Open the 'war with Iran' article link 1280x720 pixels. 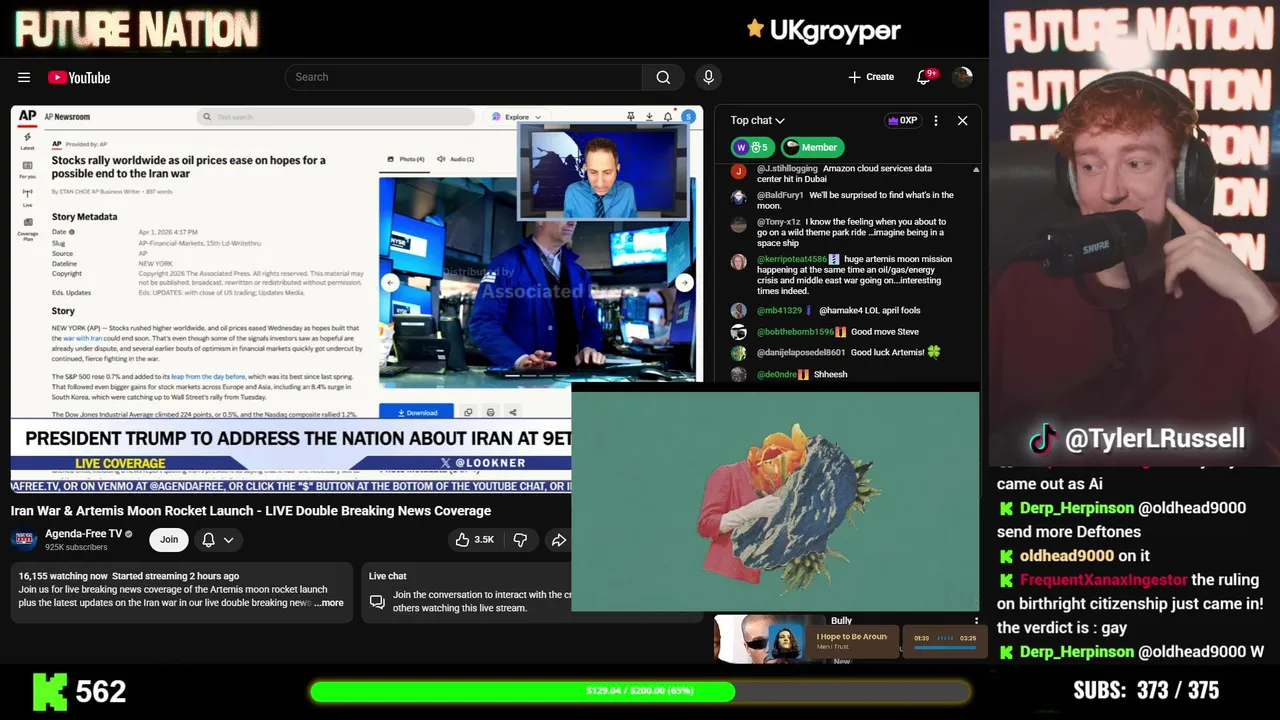pos(83,339)
